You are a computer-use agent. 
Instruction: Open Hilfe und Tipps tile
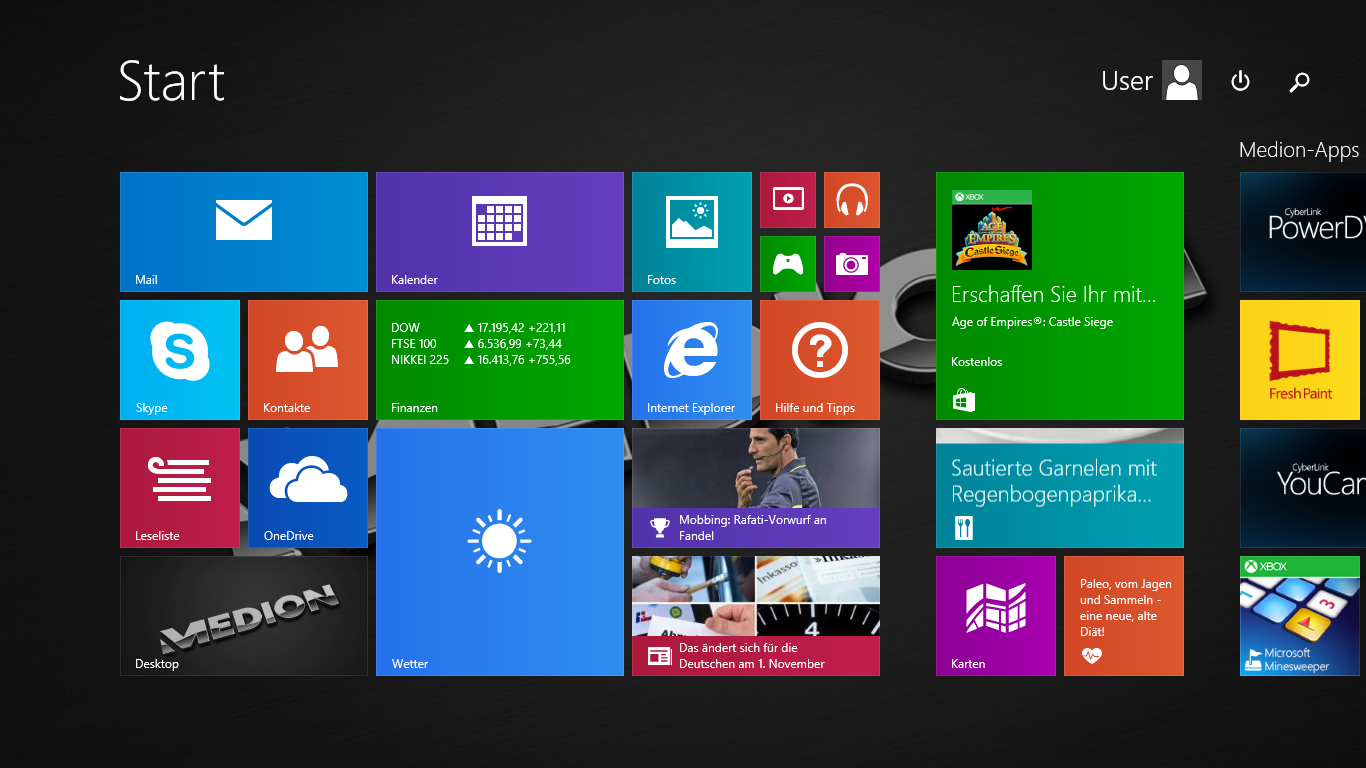820,360
